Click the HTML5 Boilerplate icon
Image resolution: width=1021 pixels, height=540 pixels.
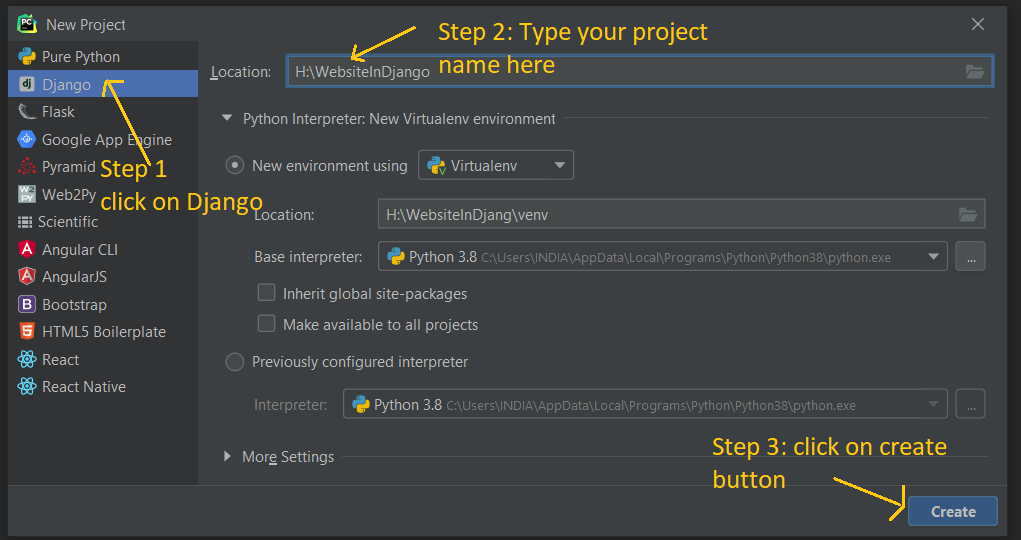[27, 332]
